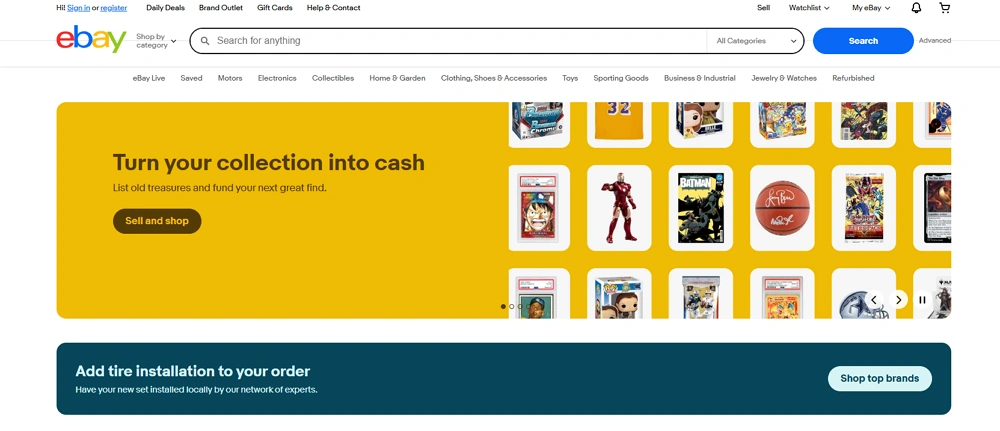This screenshot has height=431, width=1000.
Task: Pause the banner carousel
Action: click(x=922, y=299)
